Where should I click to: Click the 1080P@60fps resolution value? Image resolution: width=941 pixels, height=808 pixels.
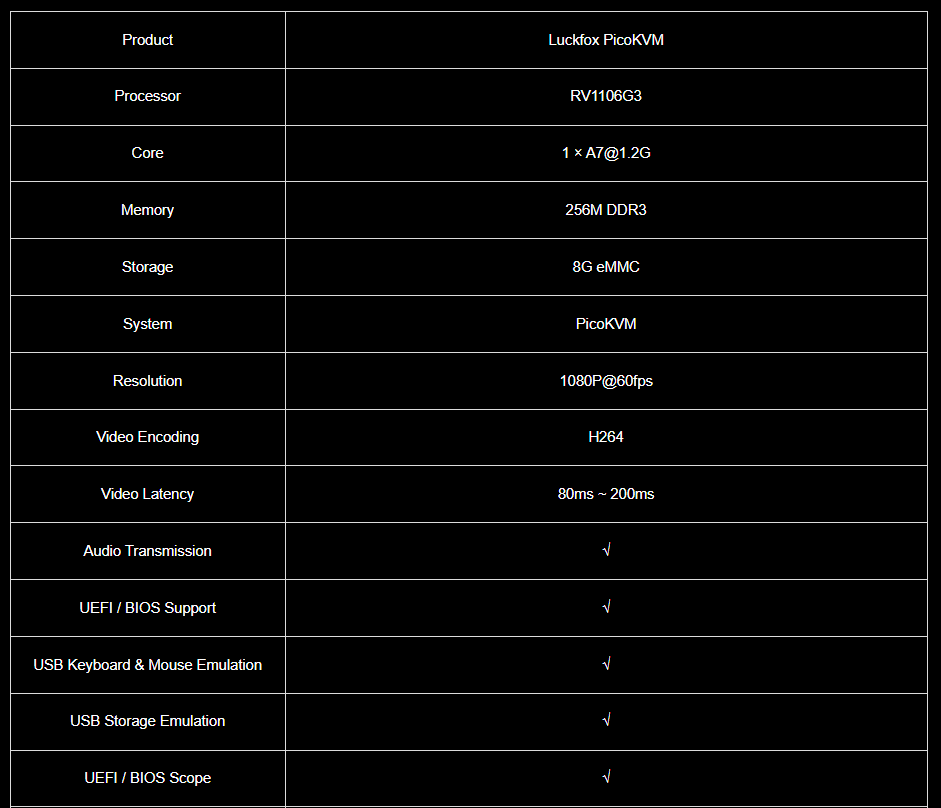tap(606, 381)
